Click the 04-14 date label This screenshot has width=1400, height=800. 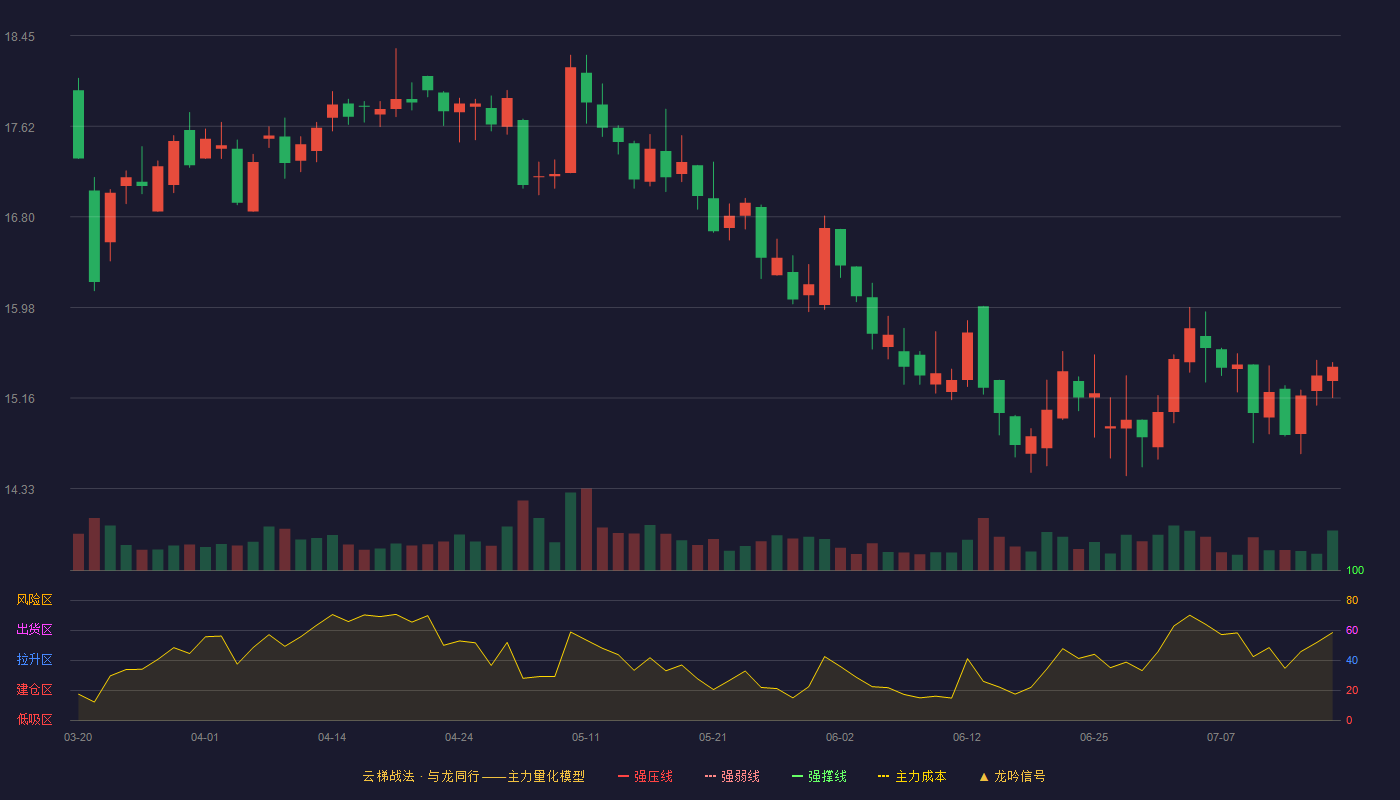[332, 737]
